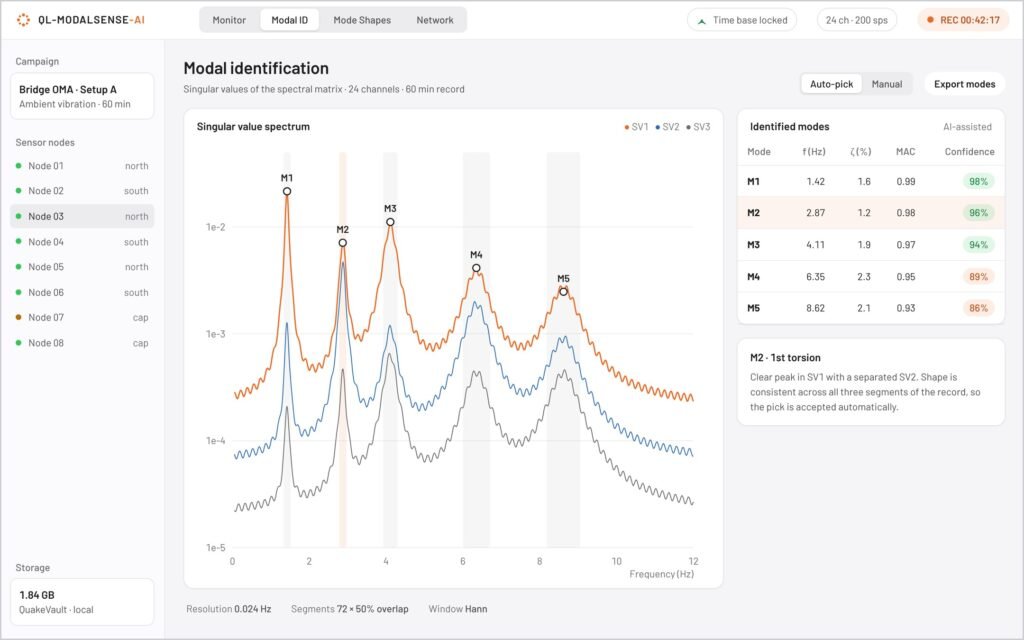This screenshot has height=640, width=1024.
Task: Select mode M4 row in table
Action: [x=871, y=276]
